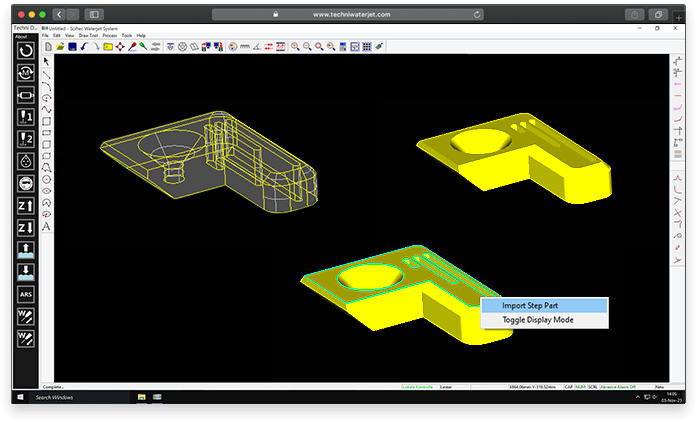
Task: Click the Search Windows taskbar field
Action: click(79, 397)
